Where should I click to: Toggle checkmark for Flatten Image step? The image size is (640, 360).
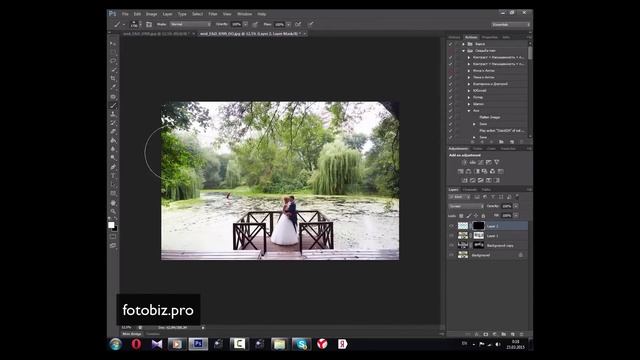click(451, 117)
